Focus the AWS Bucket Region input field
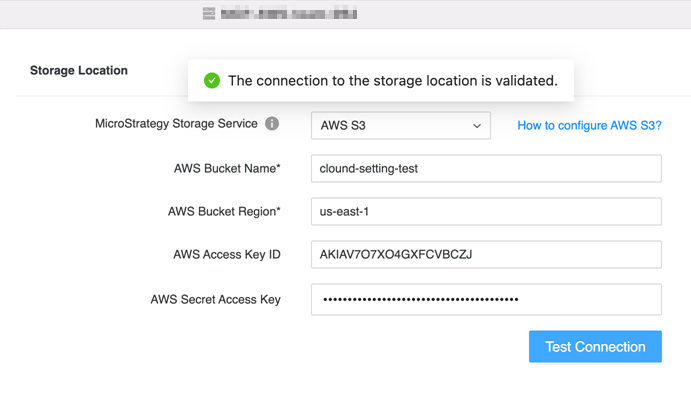Screen dimensions: 691x393 [x=486, y=211]
